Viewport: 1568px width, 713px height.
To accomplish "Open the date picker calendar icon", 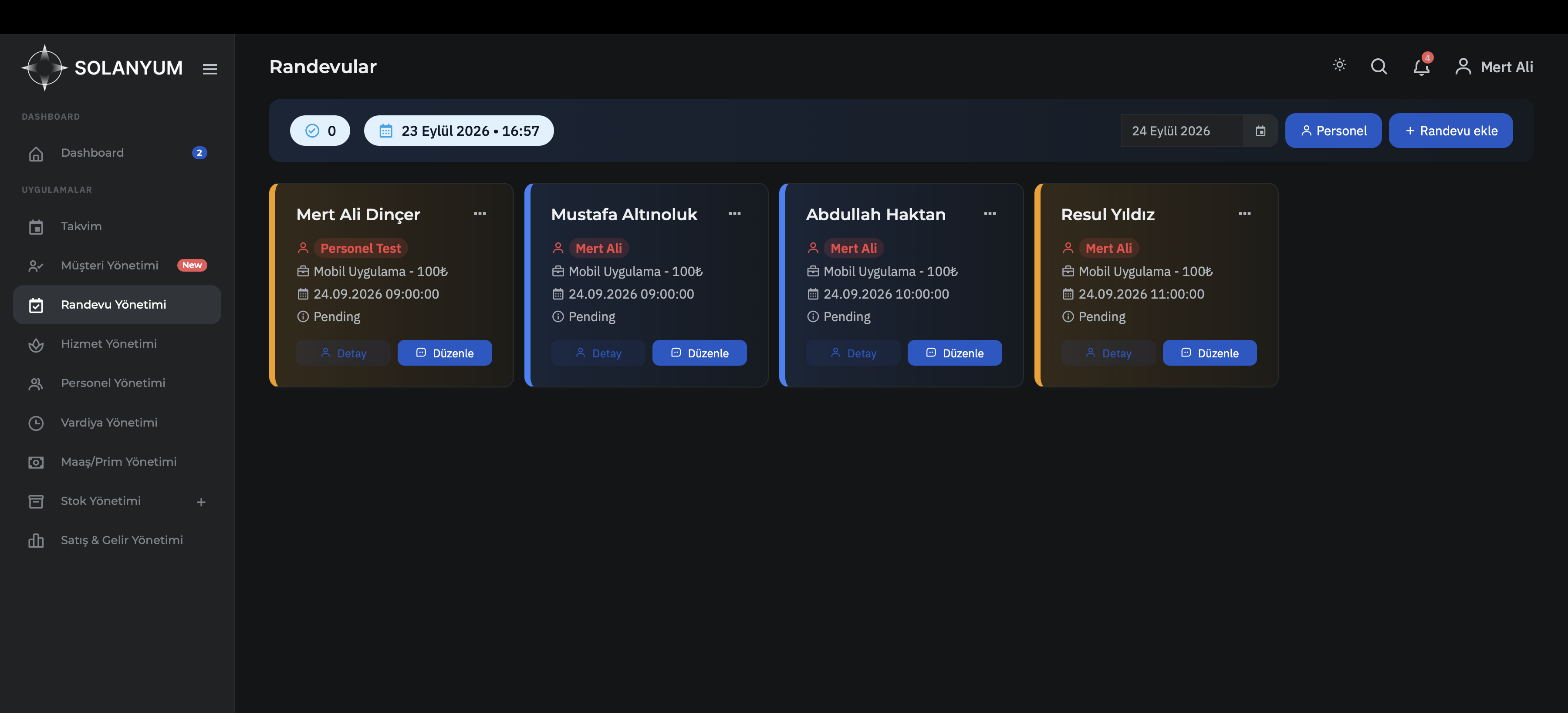I will (1260, 131).
